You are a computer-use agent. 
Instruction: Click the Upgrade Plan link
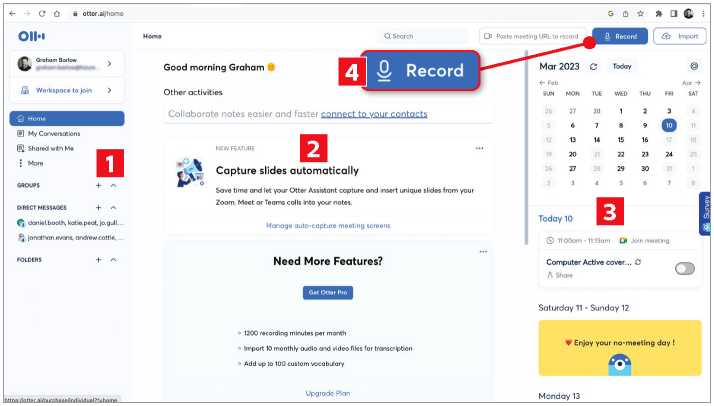[x=328, y=393]
